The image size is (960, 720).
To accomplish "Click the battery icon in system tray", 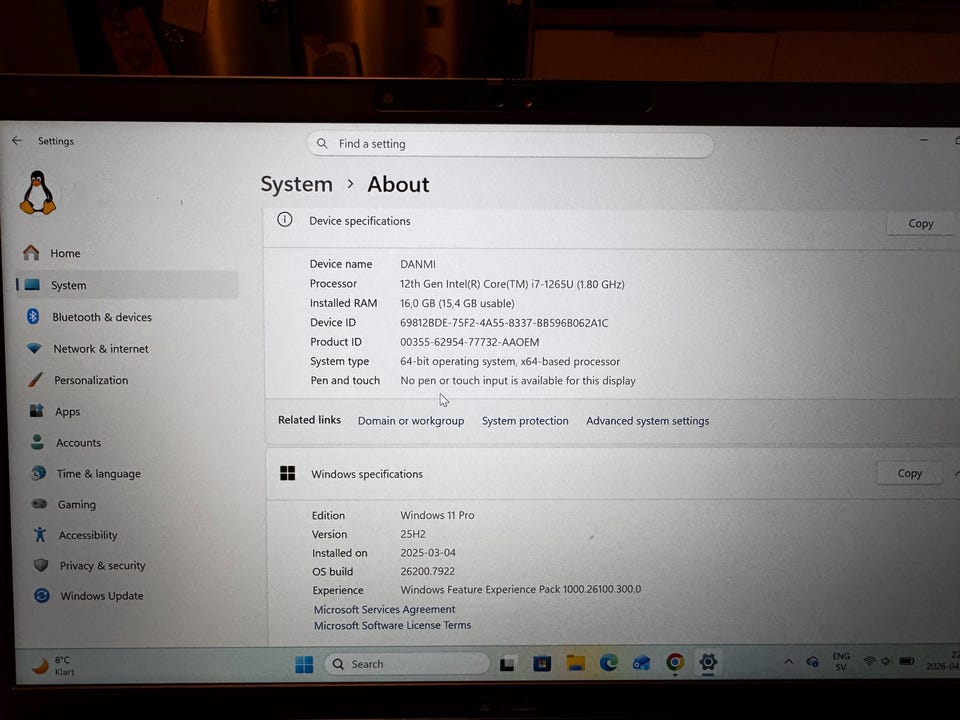I will tap(907, 661).
